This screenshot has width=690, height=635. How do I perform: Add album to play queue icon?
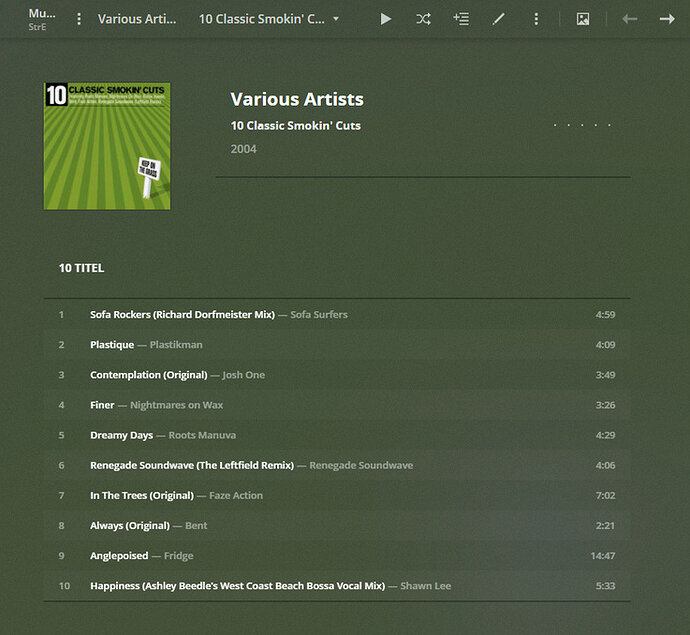(461, 19)
